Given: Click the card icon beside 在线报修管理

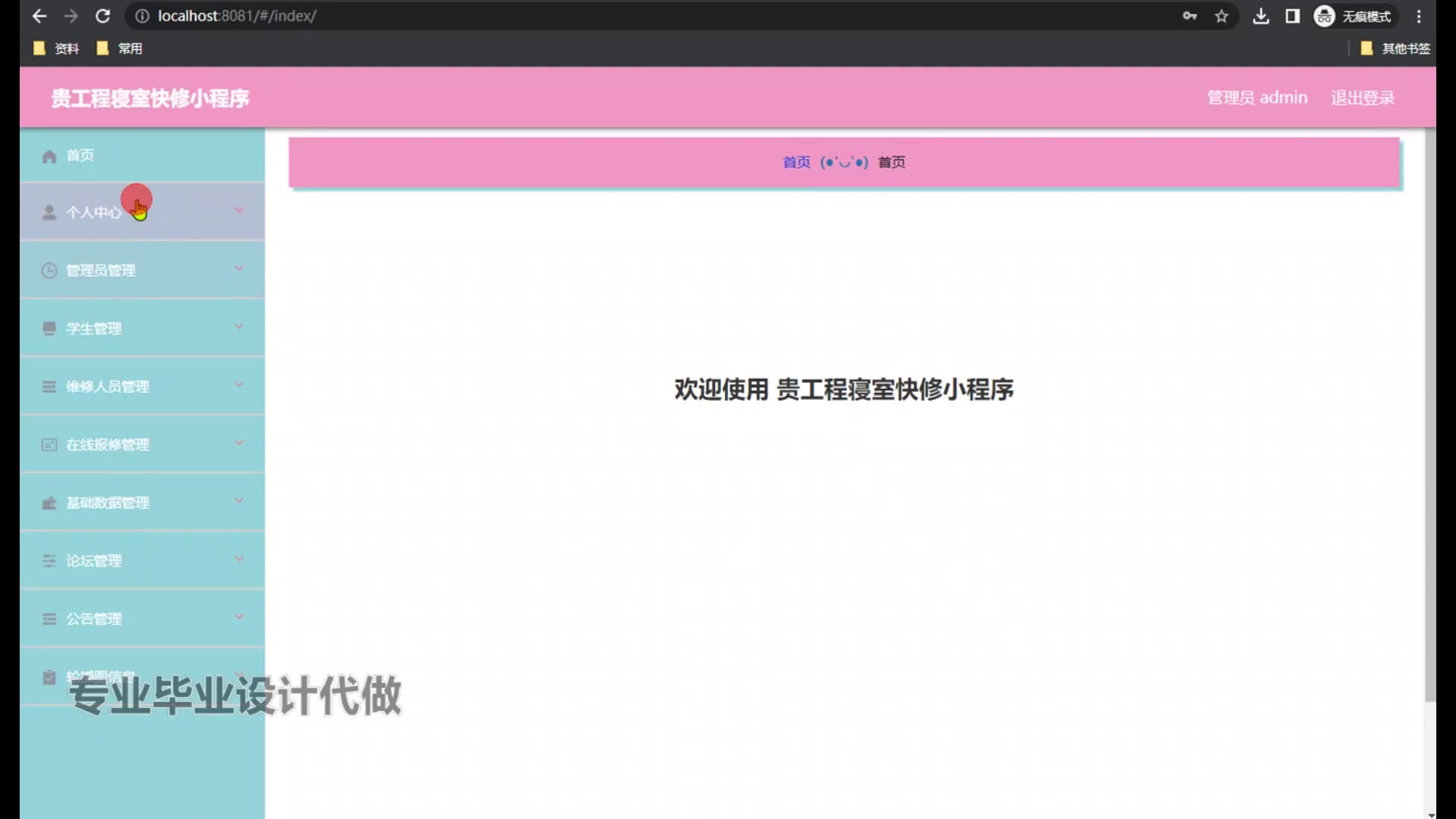Looking at the screenshot, I should 49,445.
